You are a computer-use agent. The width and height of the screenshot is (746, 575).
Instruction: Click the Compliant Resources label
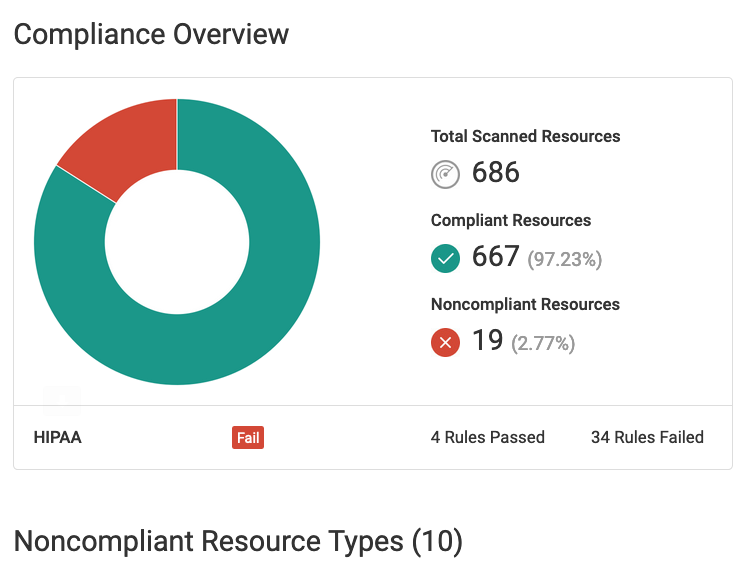pos(511,221)
